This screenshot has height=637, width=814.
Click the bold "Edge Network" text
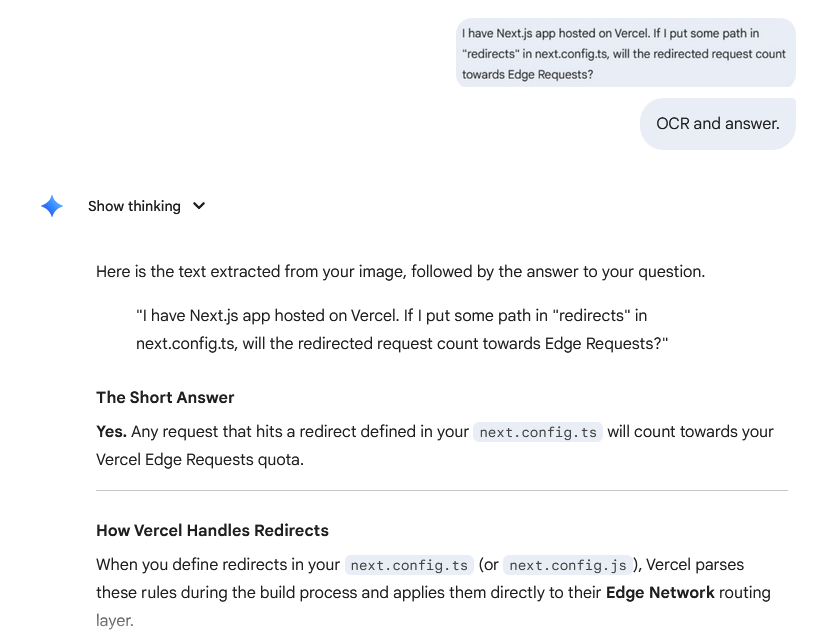660,592
